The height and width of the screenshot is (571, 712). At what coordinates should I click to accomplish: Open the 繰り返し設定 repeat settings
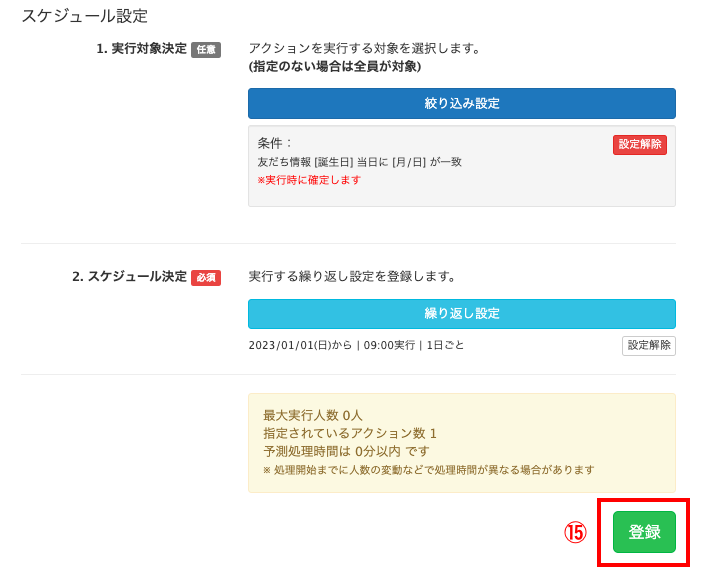pyautogui.click(x=461, y=314)
